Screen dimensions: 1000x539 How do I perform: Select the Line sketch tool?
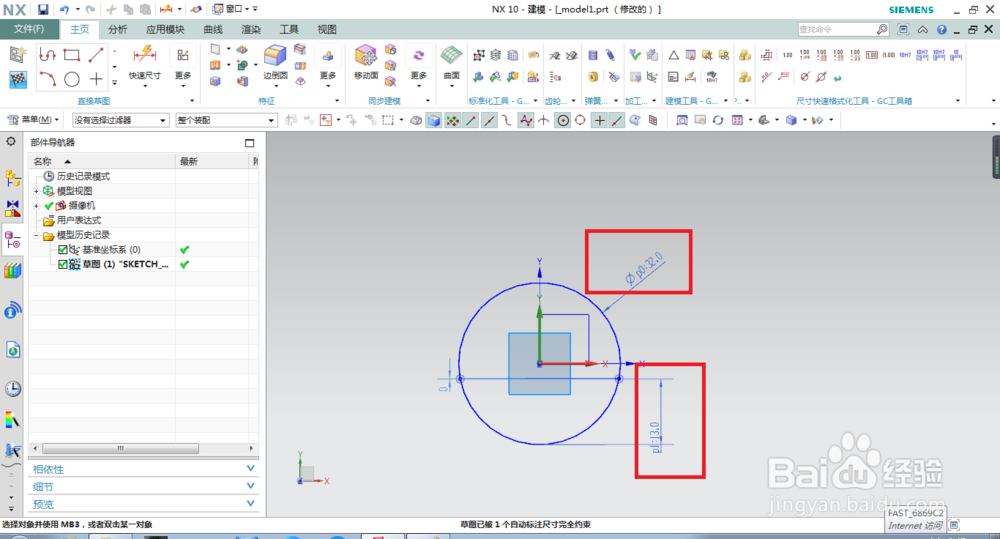(x=96, y=55)
